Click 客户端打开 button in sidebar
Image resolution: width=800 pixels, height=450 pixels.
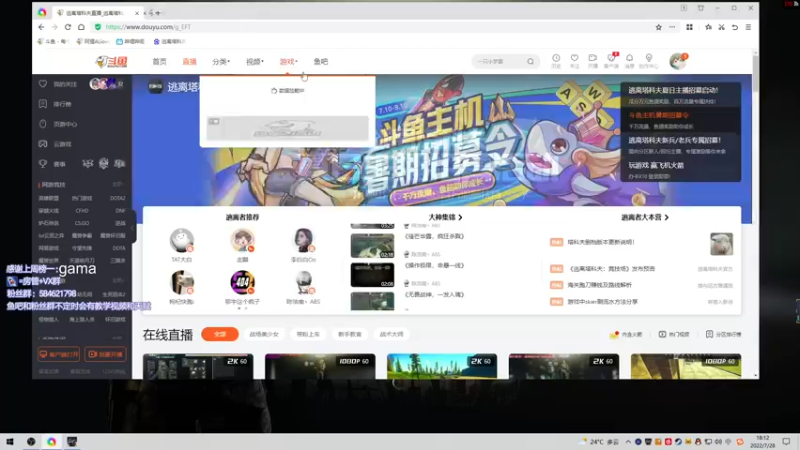coord(59,354)
